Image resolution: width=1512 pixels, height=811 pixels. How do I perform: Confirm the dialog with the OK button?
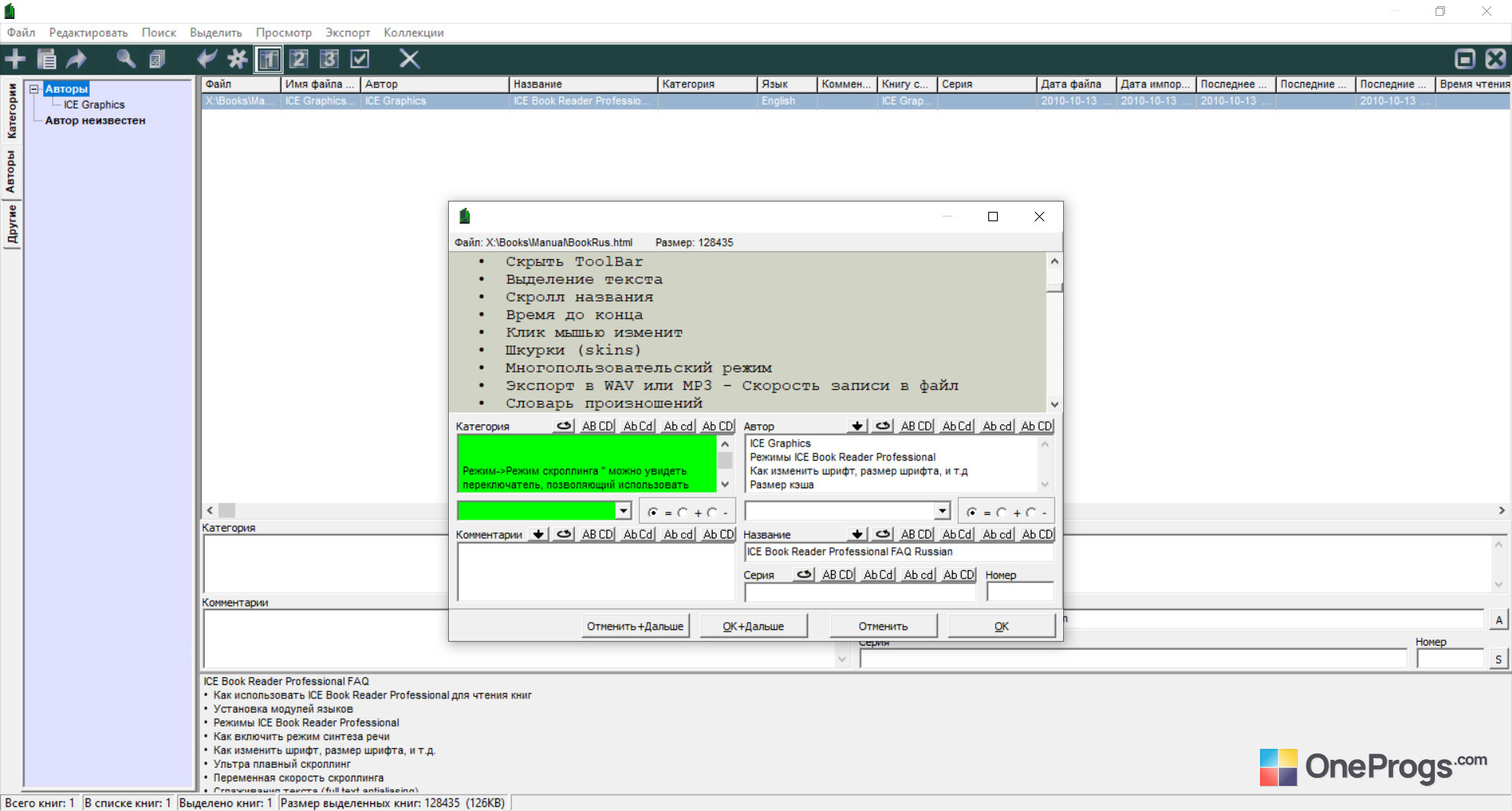coord(1002,626)
